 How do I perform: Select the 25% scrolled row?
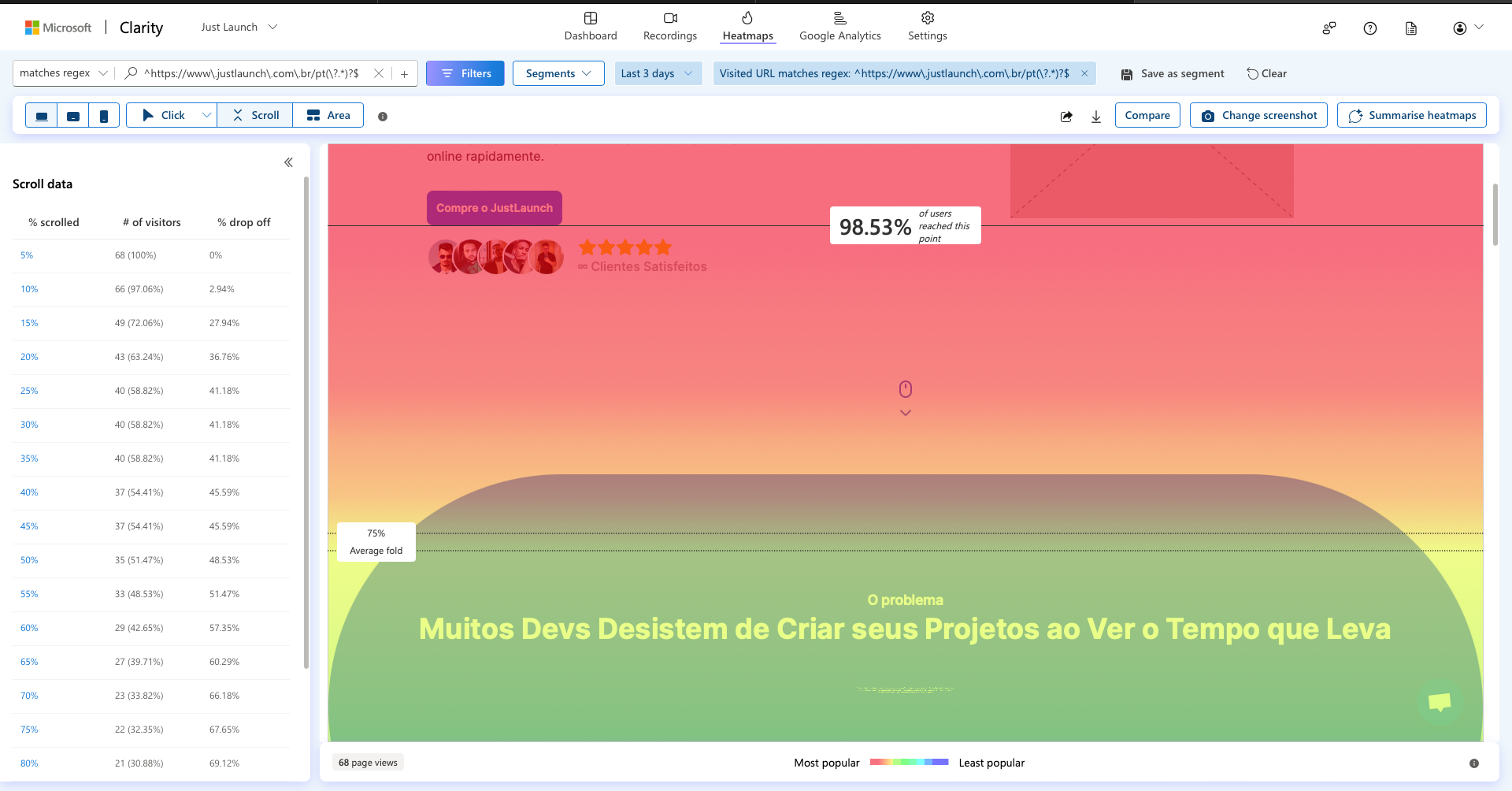pyautogui.click(x=151, y=391)
